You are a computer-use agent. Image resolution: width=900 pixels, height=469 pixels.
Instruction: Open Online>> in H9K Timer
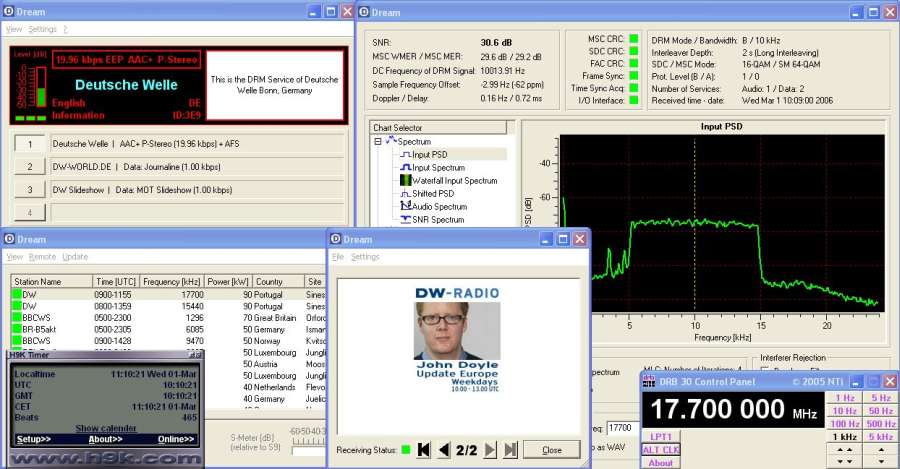[176, 439]
